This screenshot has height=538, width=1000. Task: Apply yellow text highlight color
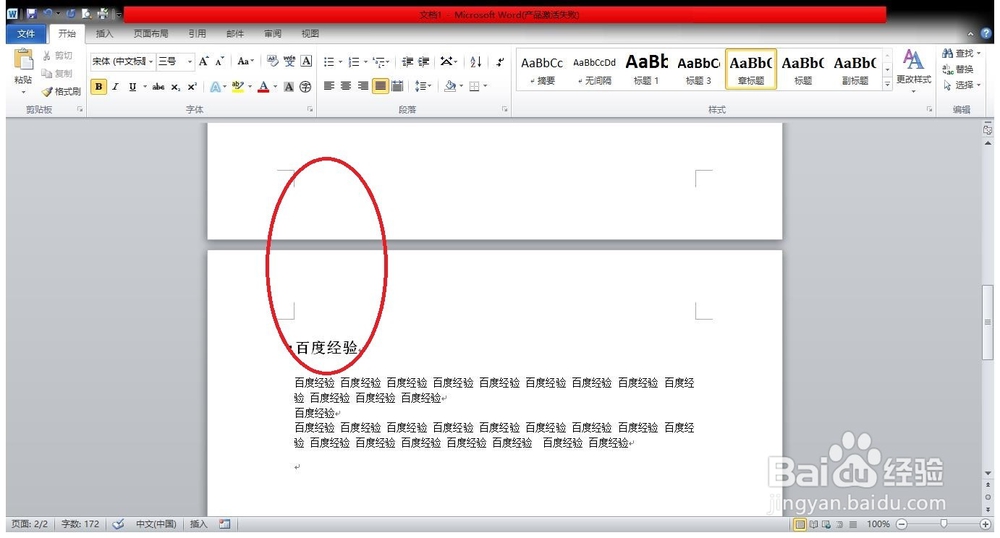click(238, 87)
